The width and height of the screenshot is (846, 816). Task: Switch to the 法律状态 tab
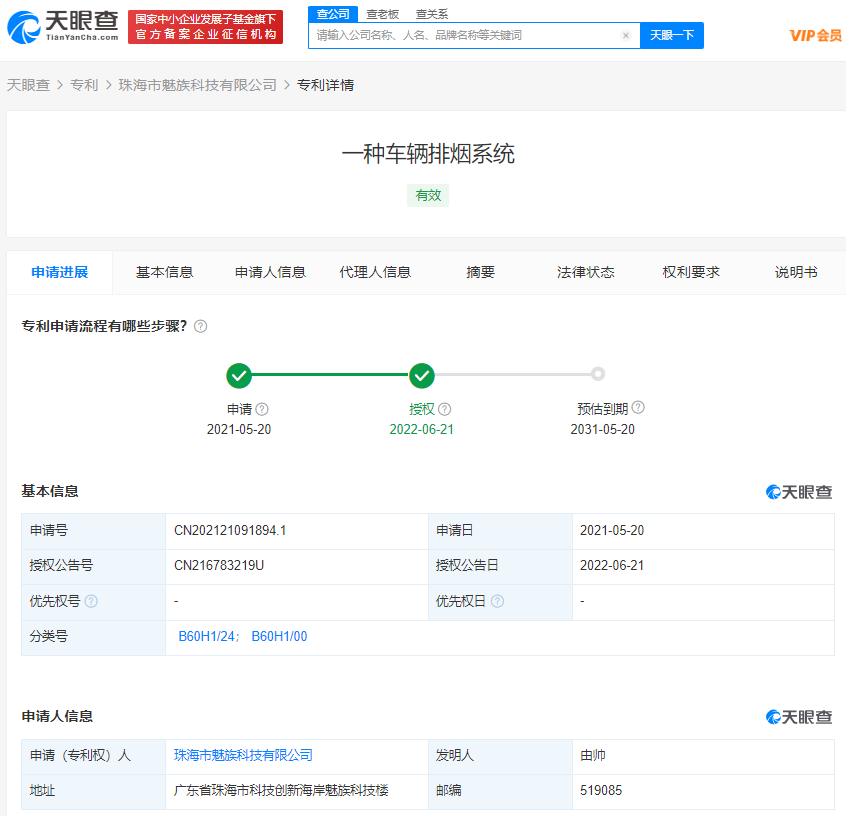pos(585,271)
